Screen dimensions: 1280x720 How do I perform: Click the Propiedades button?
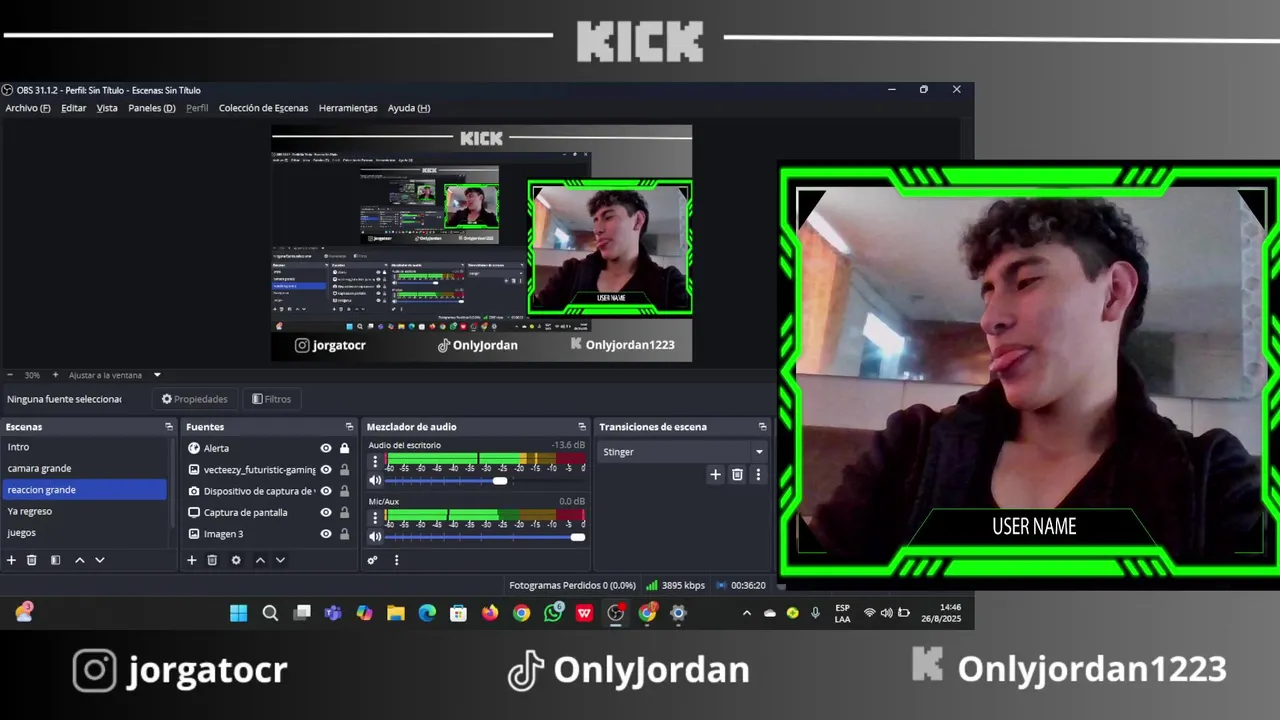tap(195, 399)
